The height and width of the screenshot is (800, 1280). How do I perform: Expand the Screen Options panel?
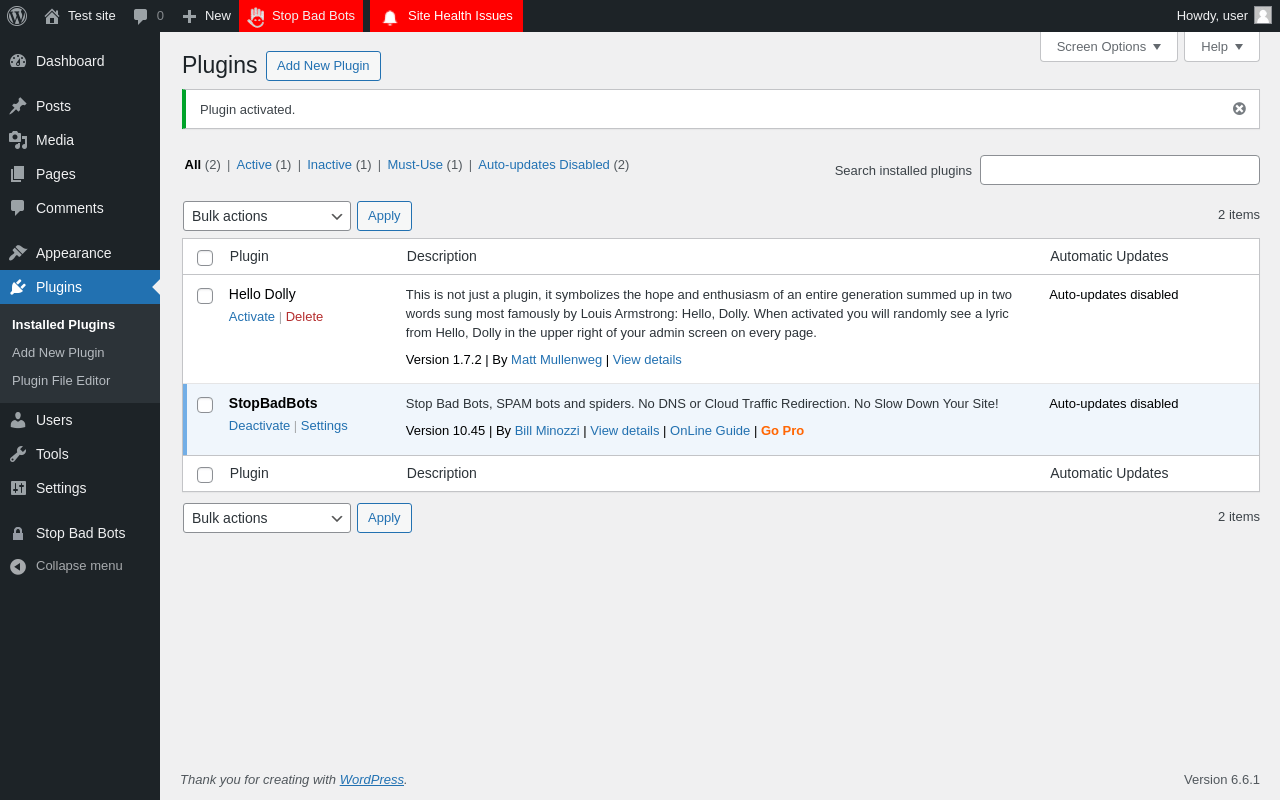(x=1109, y=46)
